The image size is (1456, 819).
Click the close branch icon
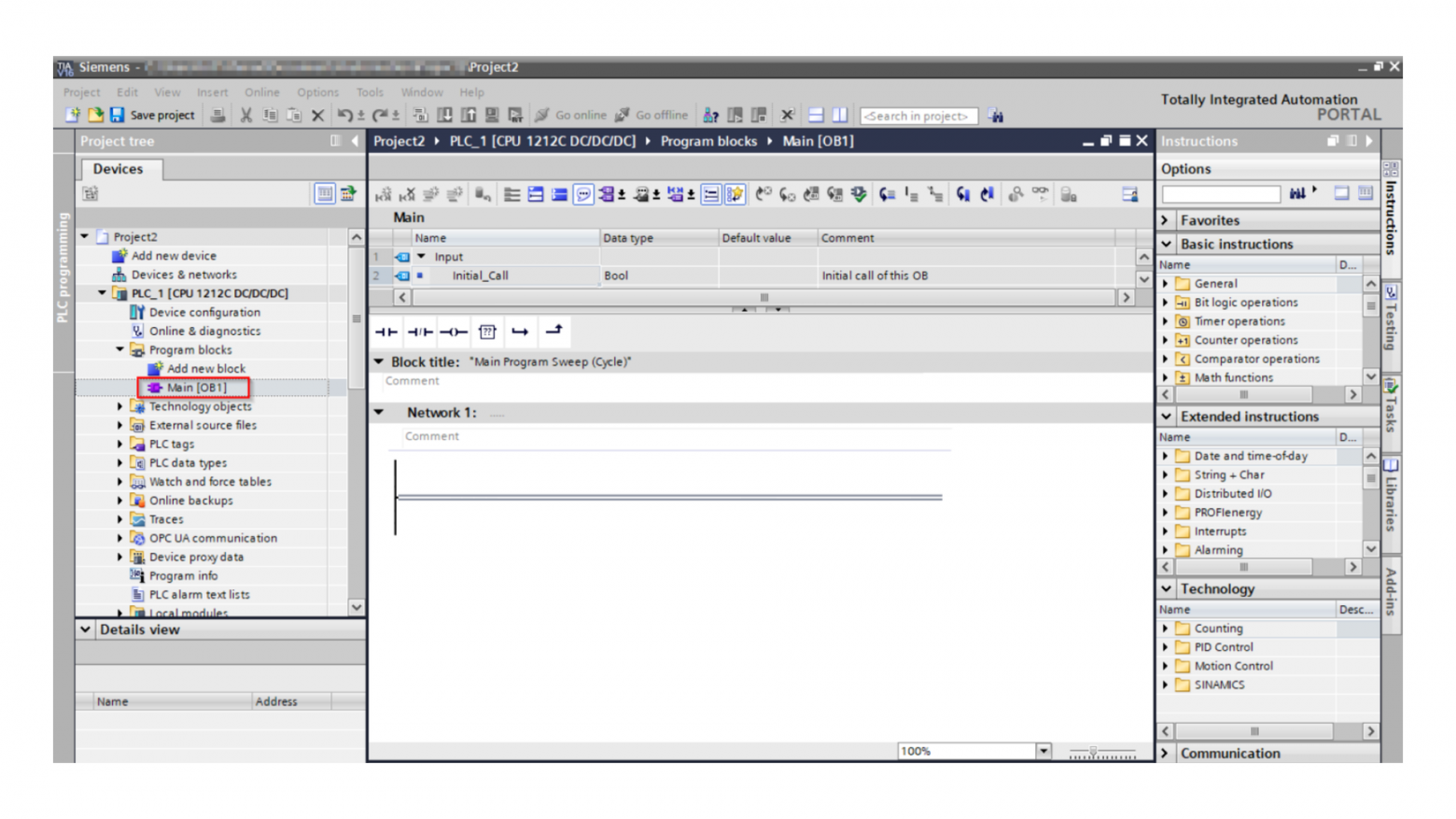point(554,331)
